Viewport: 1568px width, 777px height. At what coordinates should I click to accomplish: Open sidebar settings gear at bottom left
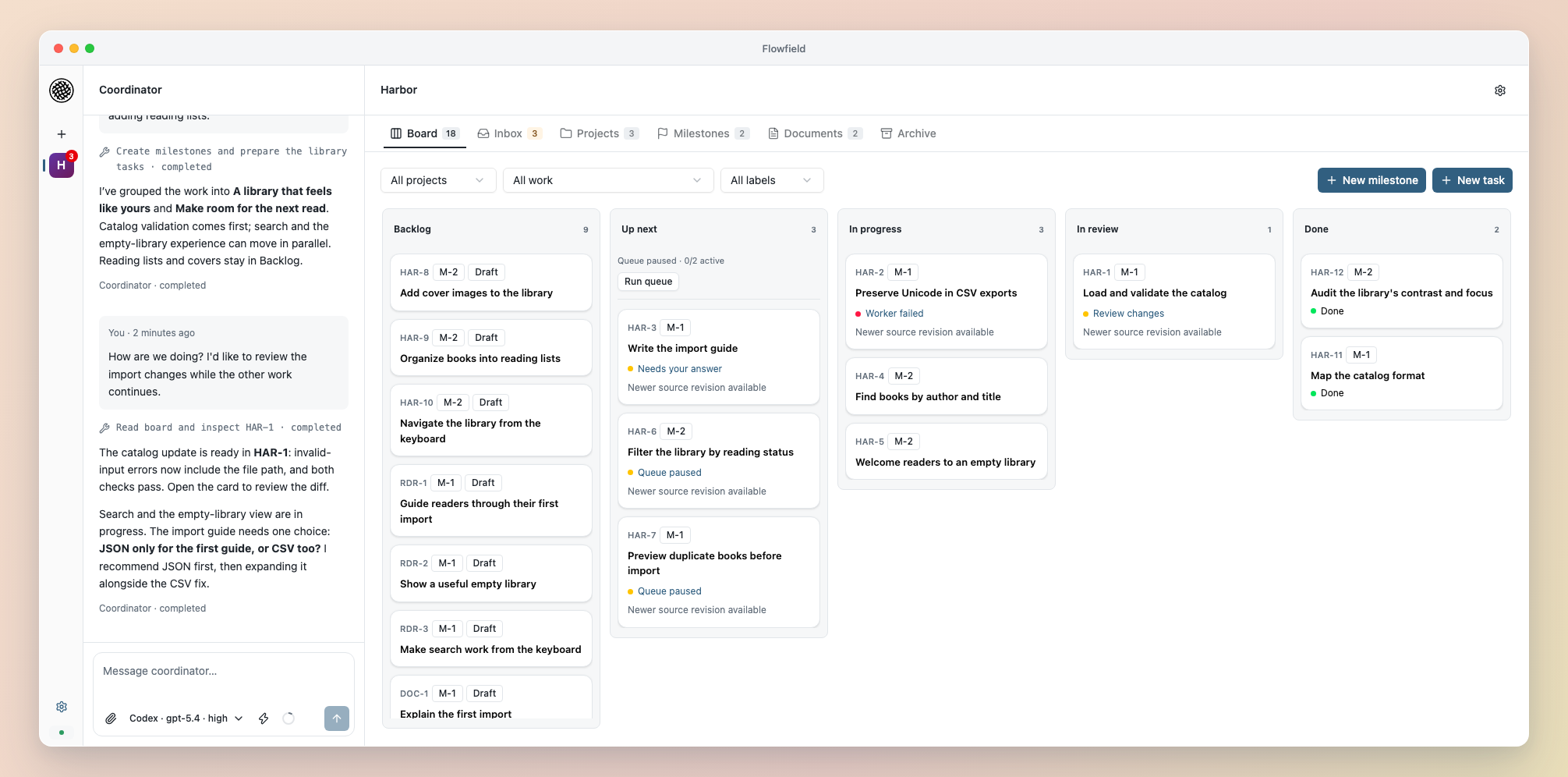[62, 707]
